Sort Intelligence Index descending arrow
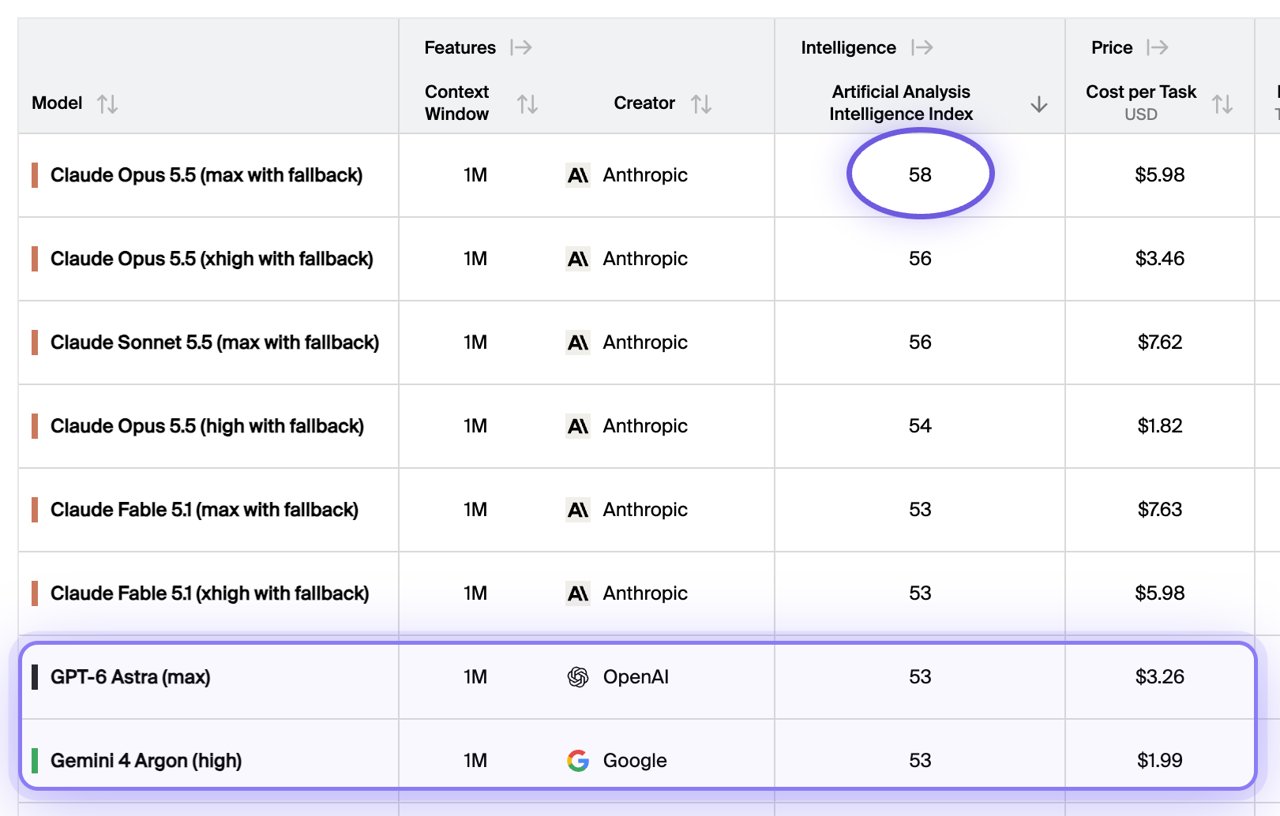The image size is (1280, 816). click(1039, 103)
